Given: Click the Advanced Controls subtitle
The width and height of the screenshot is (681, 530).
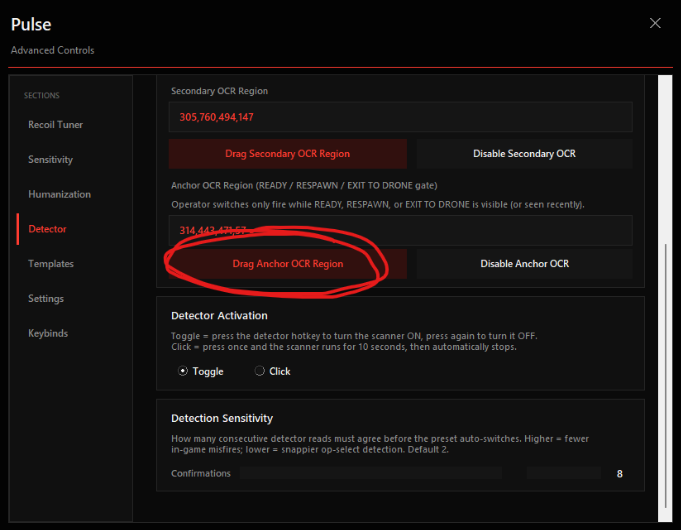Looking at the screenshot, I should click(x=53, y=50).
